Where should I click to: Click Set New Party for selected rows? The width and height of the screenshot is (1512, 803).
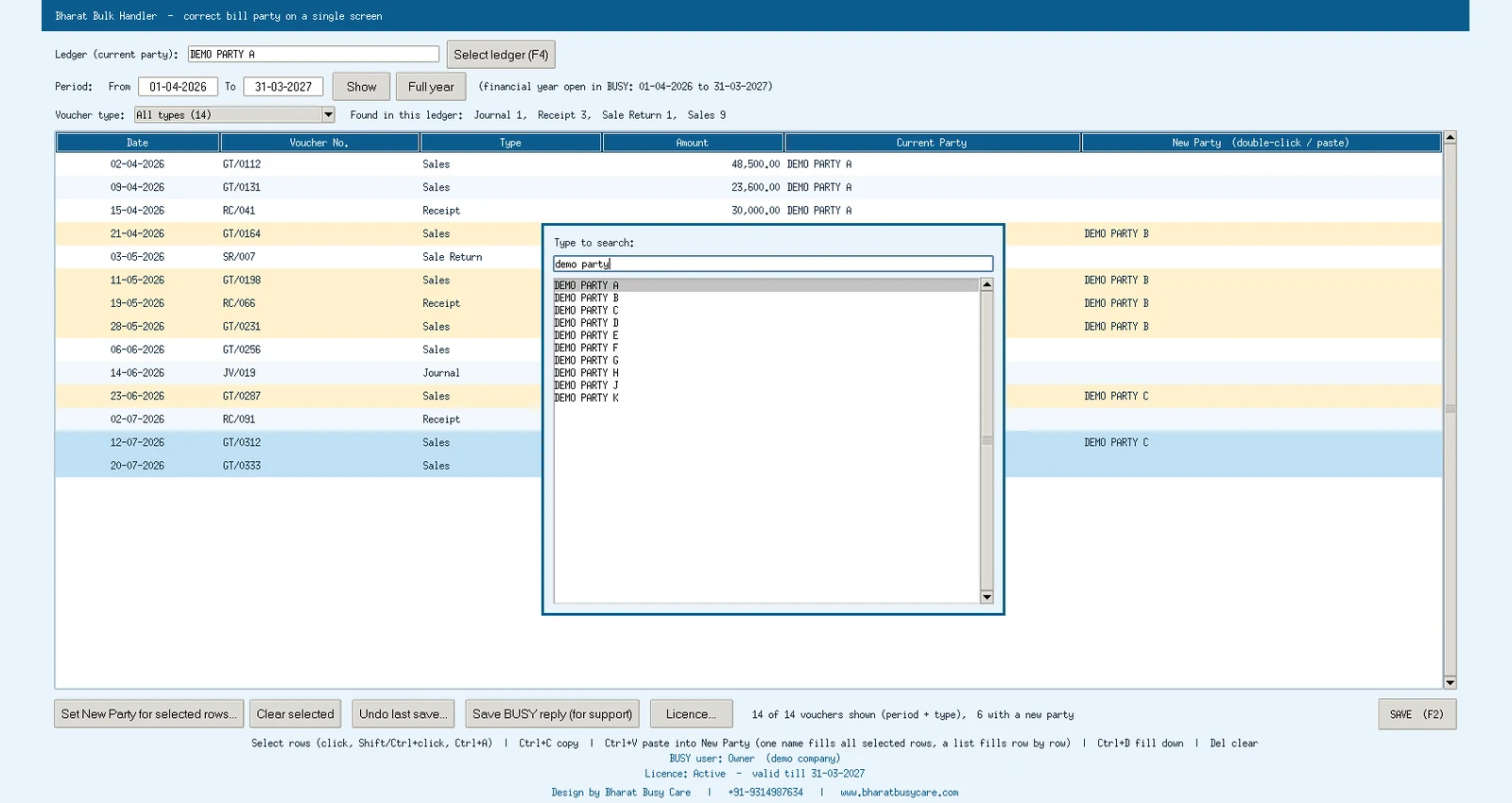click(149, 714)
